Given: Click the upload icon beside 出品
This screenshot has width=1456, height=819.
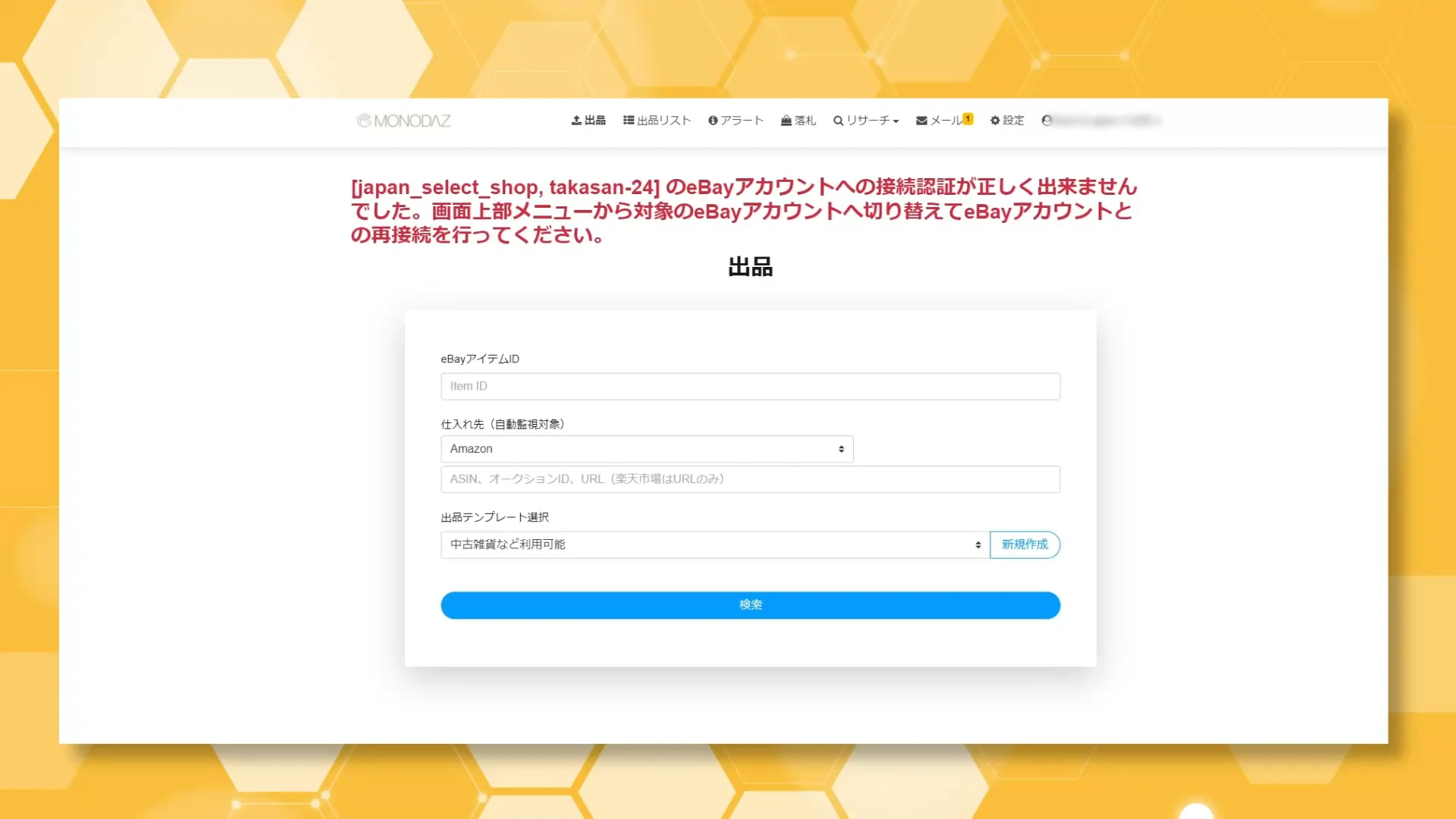Looking at the screenshot, I should [x=576, y=121].
